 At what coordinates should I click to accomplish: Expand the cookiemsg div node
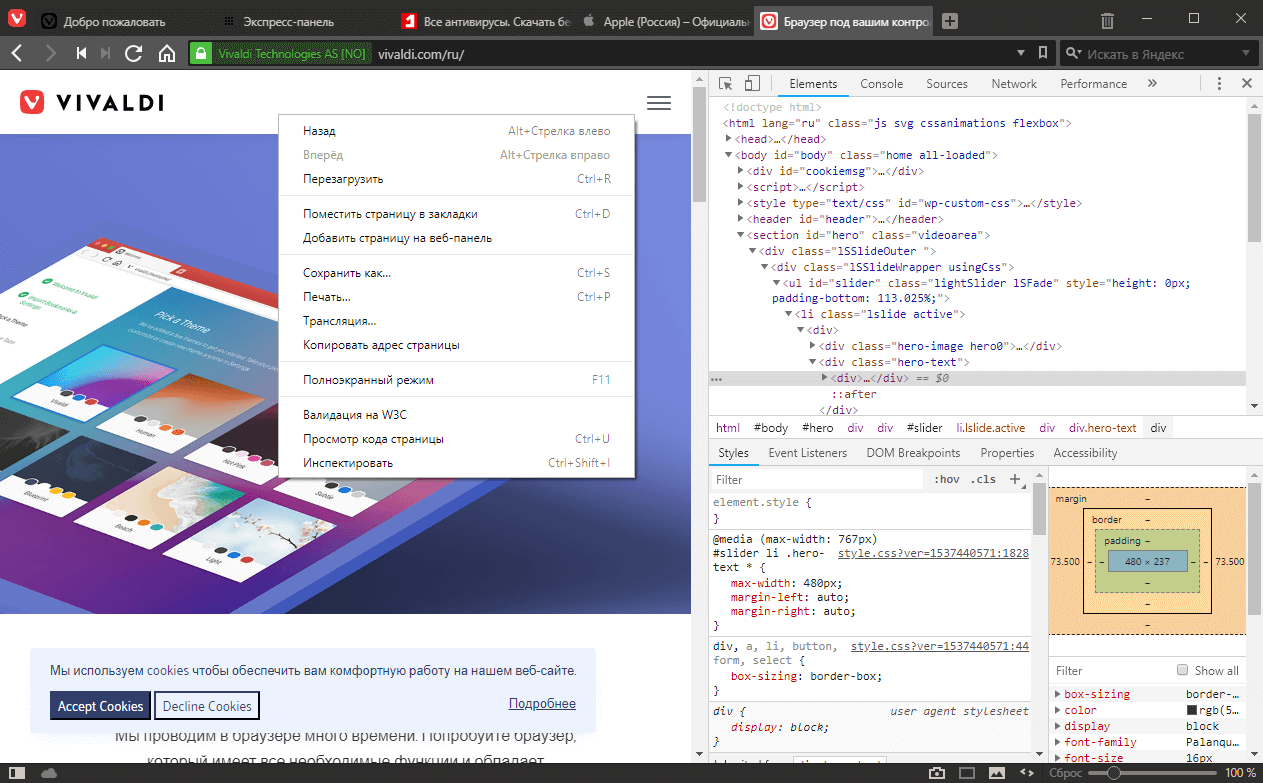pyautogui.click(x=742, y=172)
